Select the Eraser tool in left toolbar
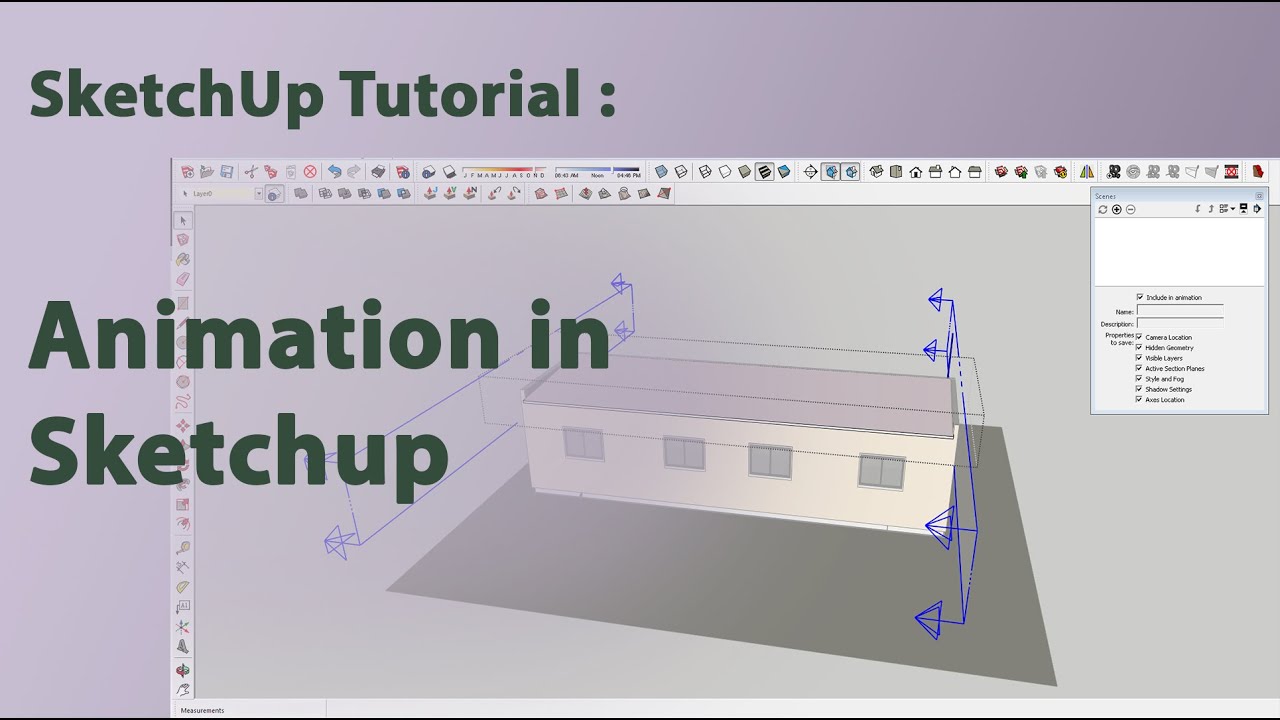This screenshot has width=1280, height=720. [x=183, y=279]
